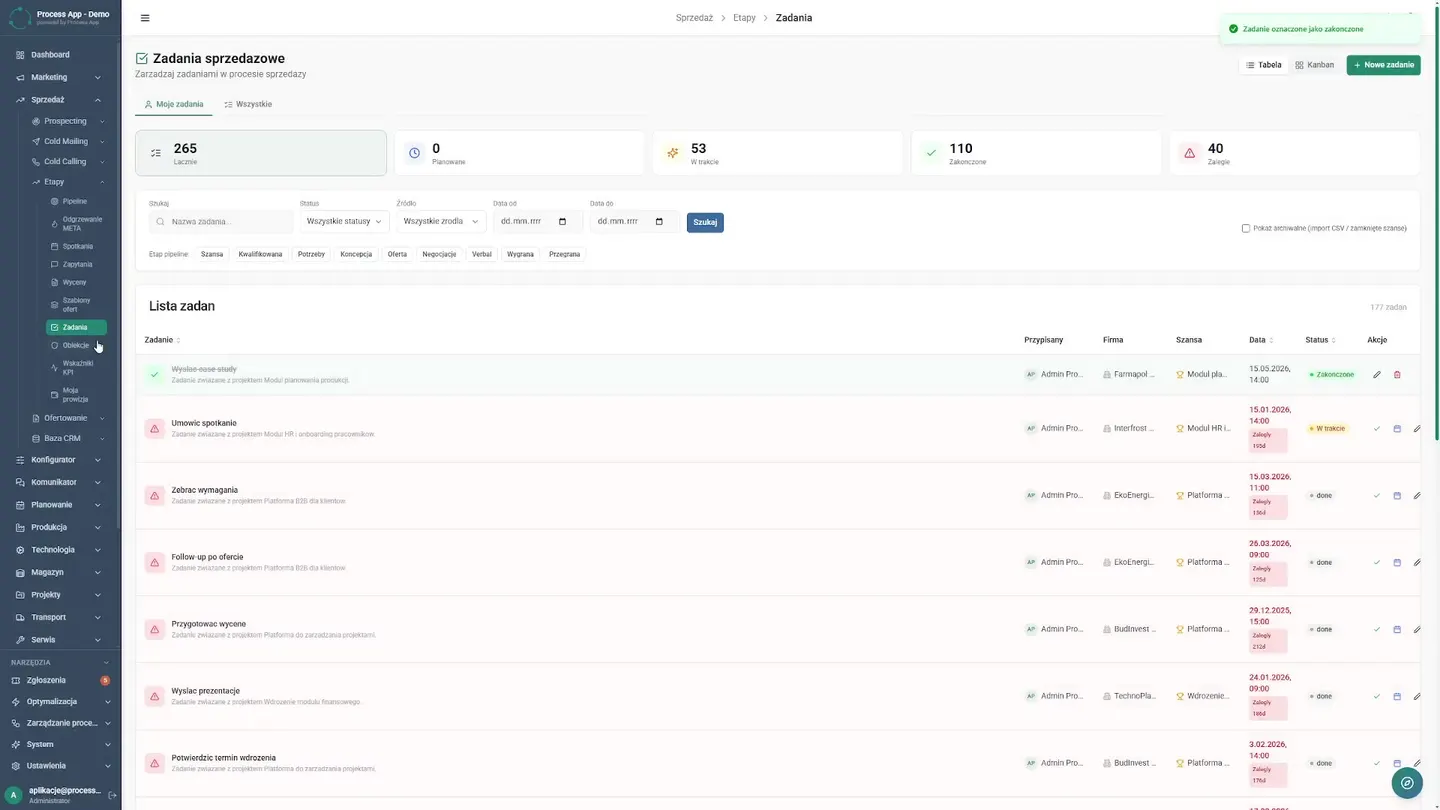The width and height of the screenshot is (1440, 810).
Task: Click the warning icon beside 'Umowic spotkanie'
Action: click(x=154, y=429)
